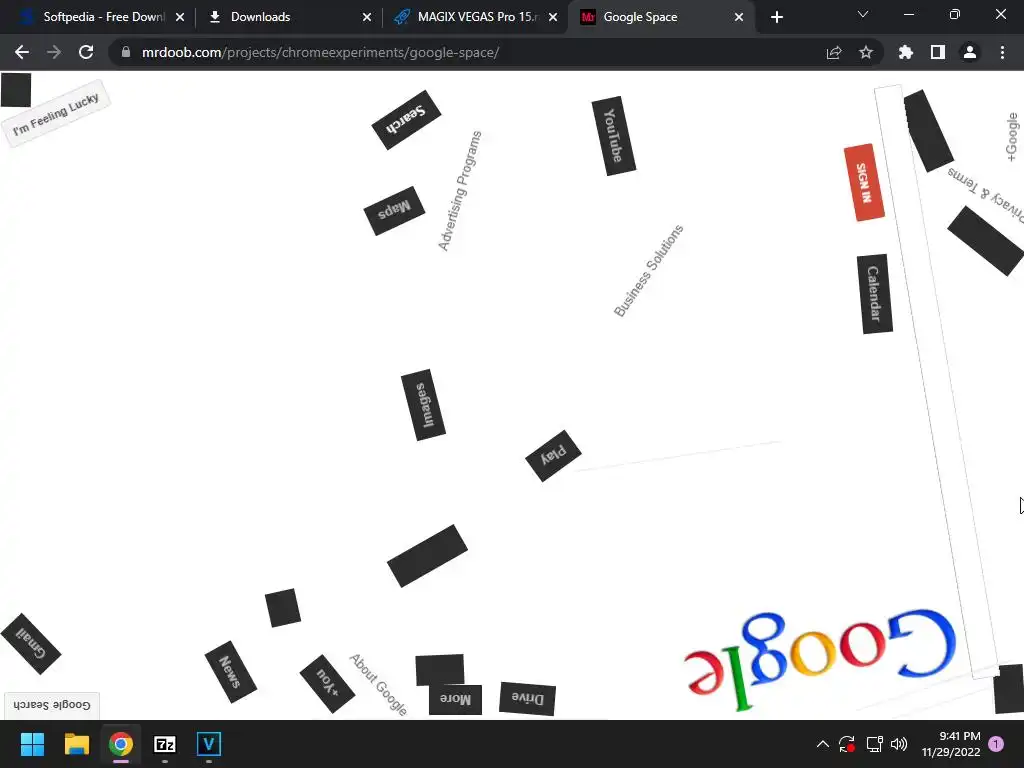Switch to the Downloads tab
Screen dimensions: 1024x768
[287, 17]
